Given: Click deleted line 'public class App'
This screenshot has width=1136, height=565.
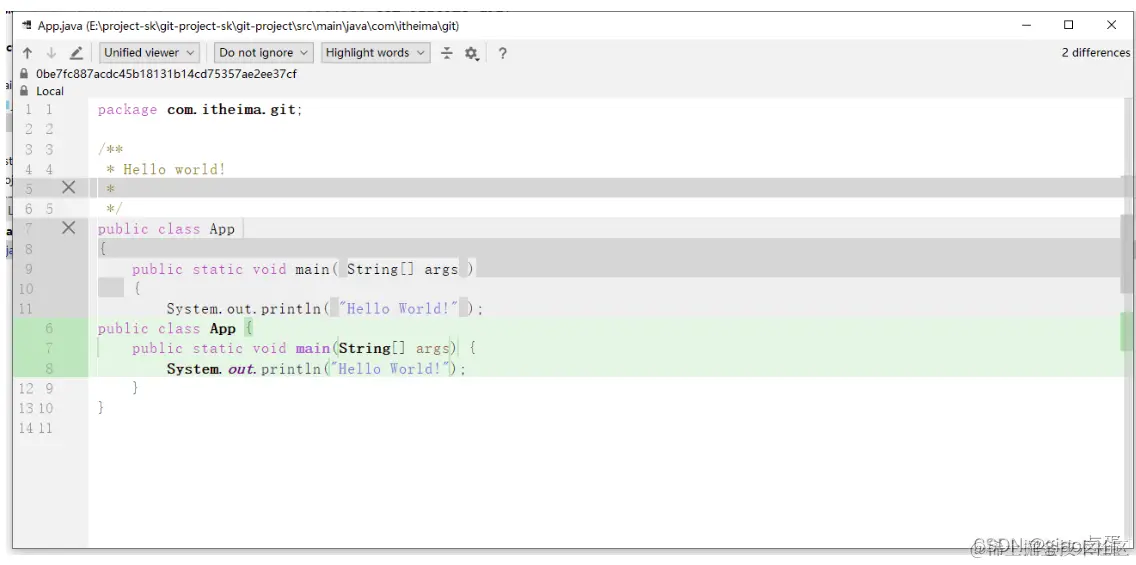Looking at the screenshot, I should [167, 229].
